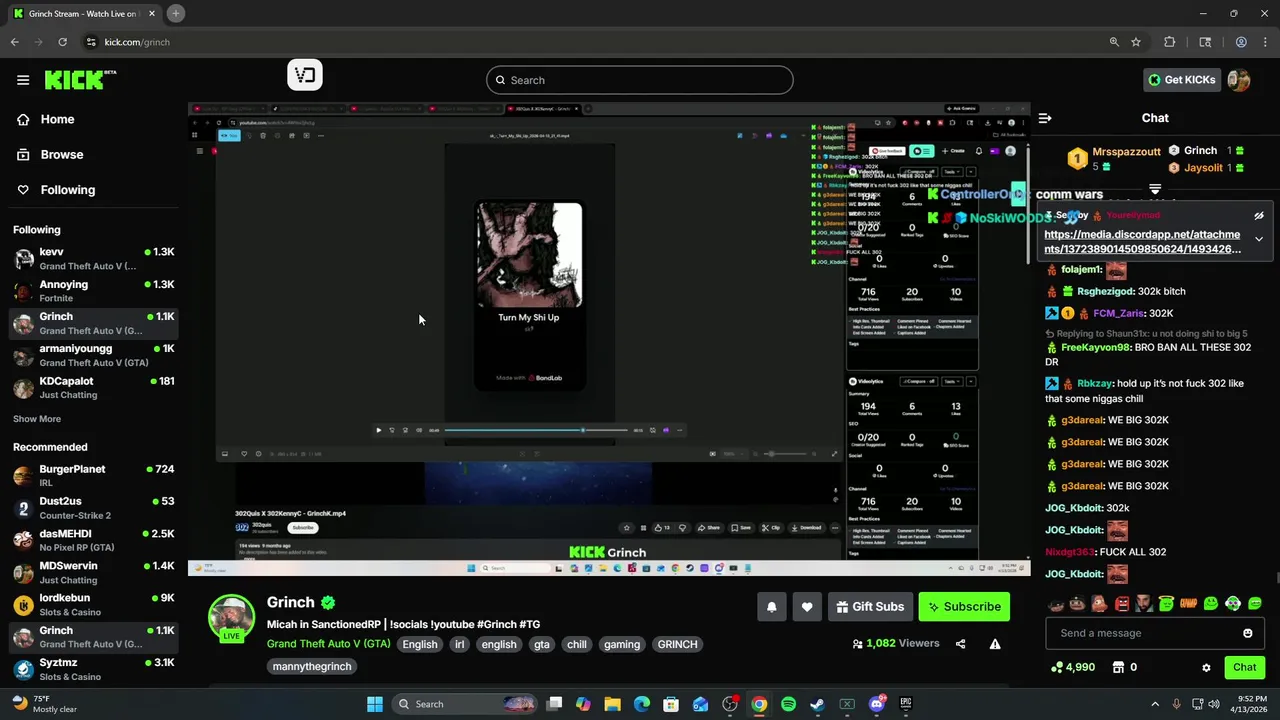
Task: Click the red angry face emote
Action: pyautogui.click(x=1121, y=604)
